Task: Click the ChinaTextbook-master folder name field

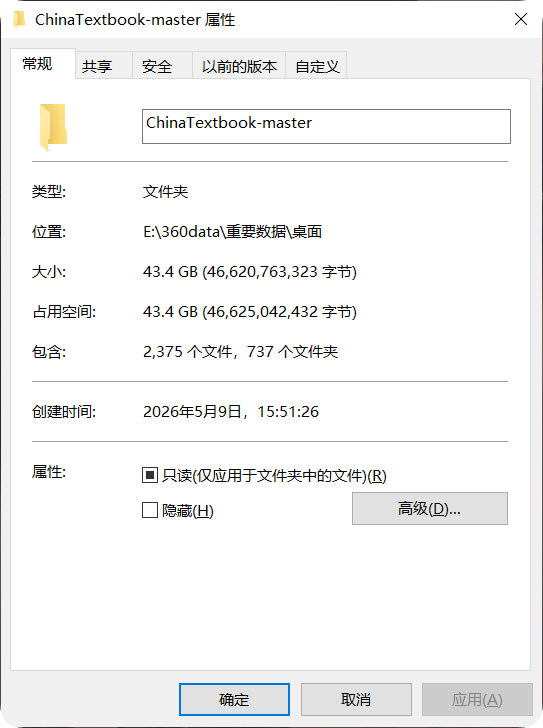Action: tap(326, 126)
